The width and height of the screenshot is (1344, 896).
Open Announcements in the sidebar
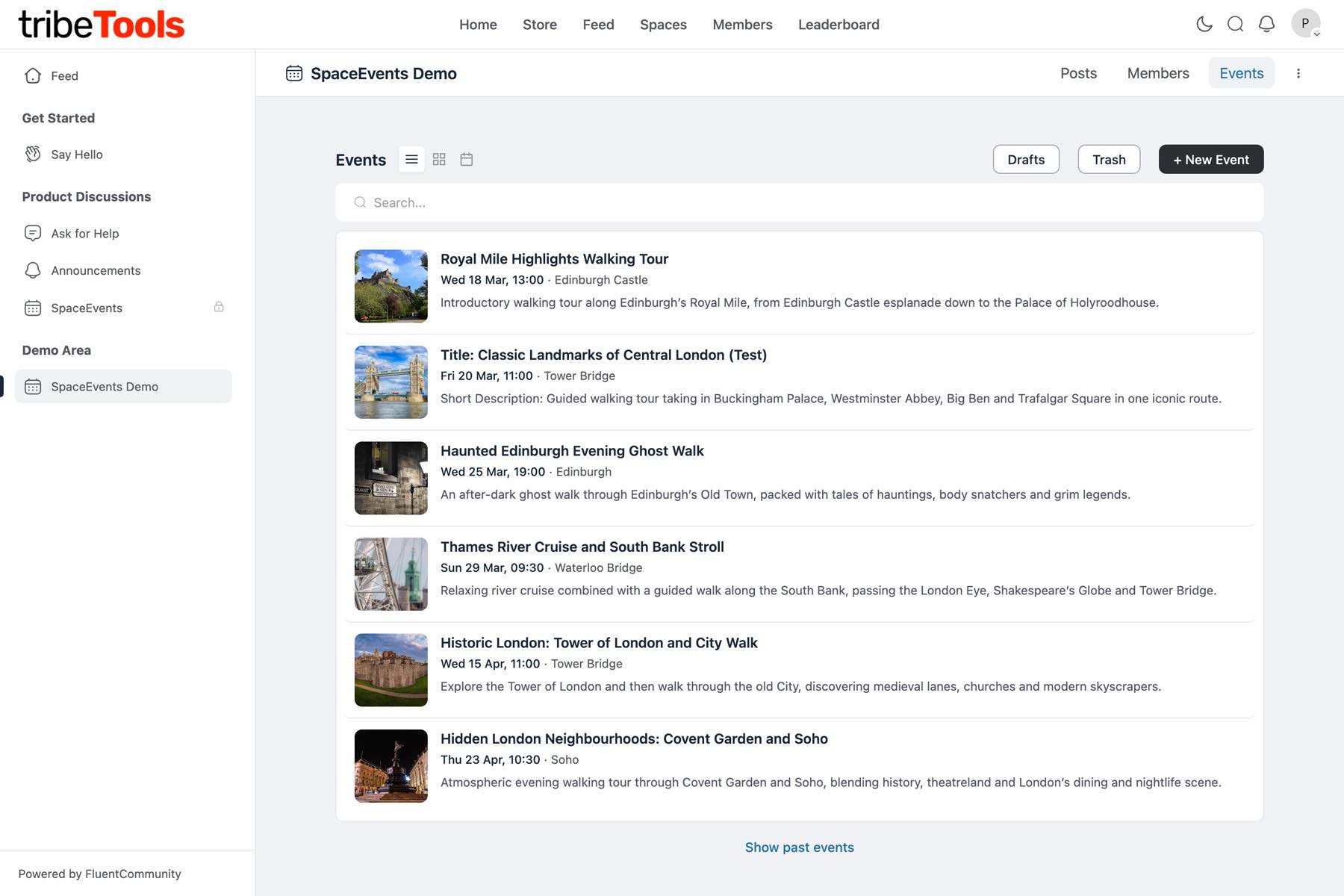(96, 270)
